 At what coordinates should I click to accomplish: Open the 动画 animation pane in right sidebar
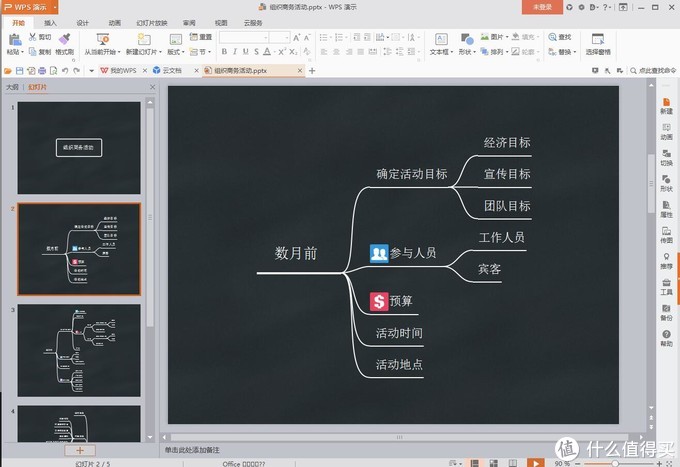667,132
